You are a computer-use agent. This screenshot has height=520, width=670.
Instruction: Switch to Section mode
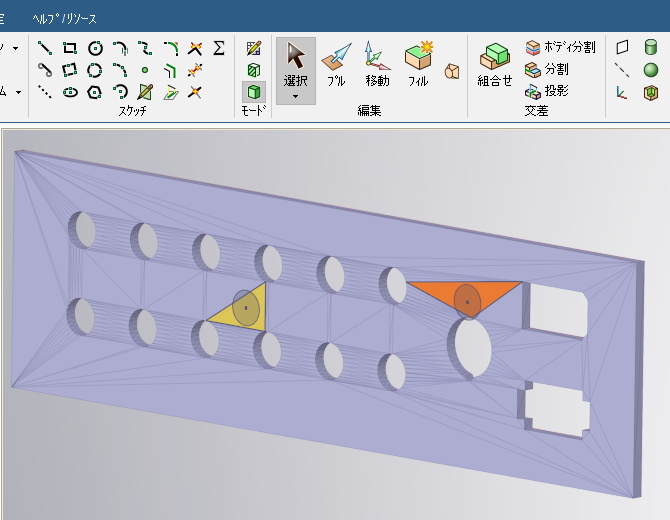(254, 70)
